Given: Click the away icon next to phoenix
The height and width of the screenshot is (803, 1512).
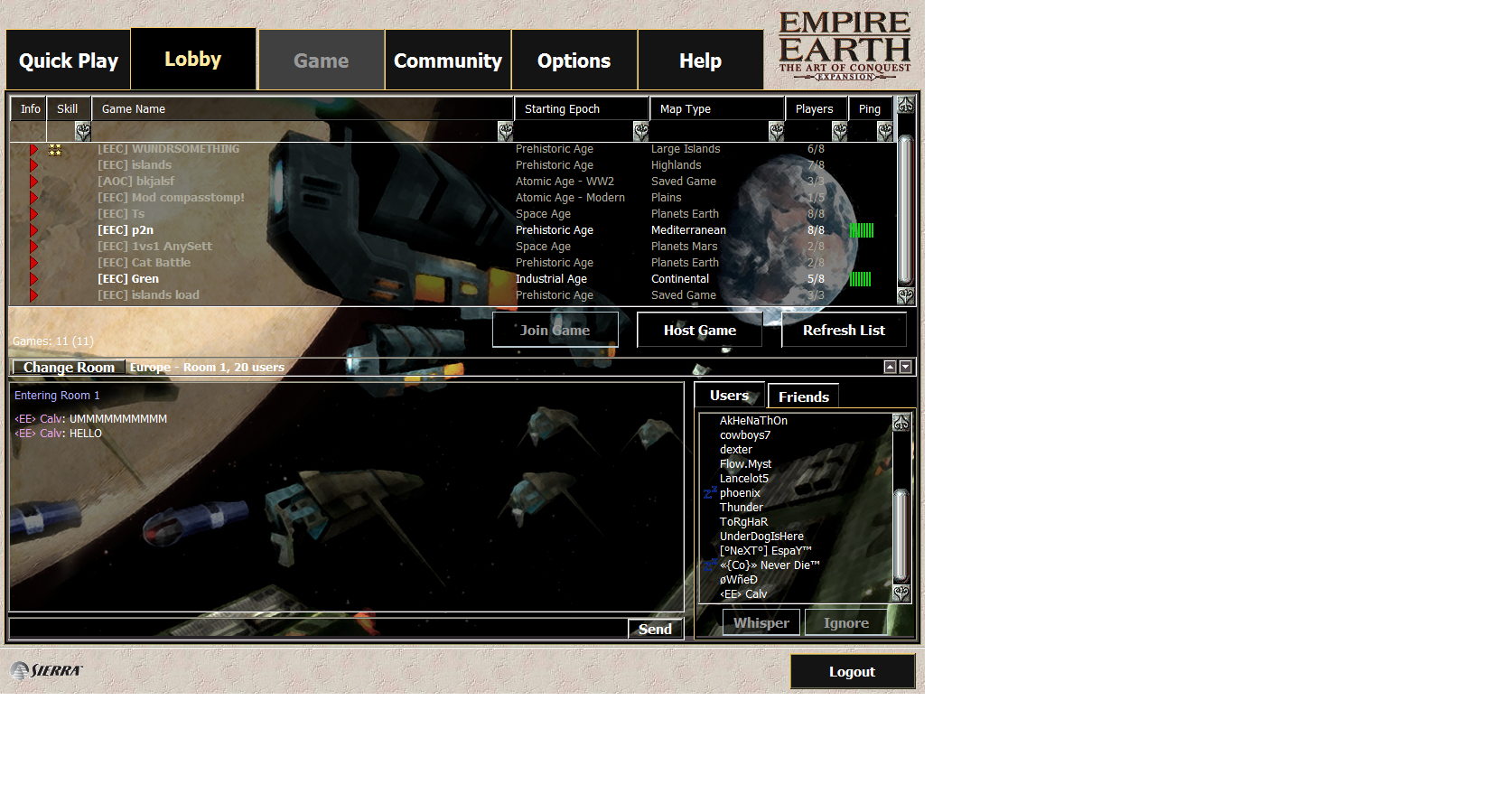Looking at the screenshot, I should pyautogui.click(x=710, y=493).
